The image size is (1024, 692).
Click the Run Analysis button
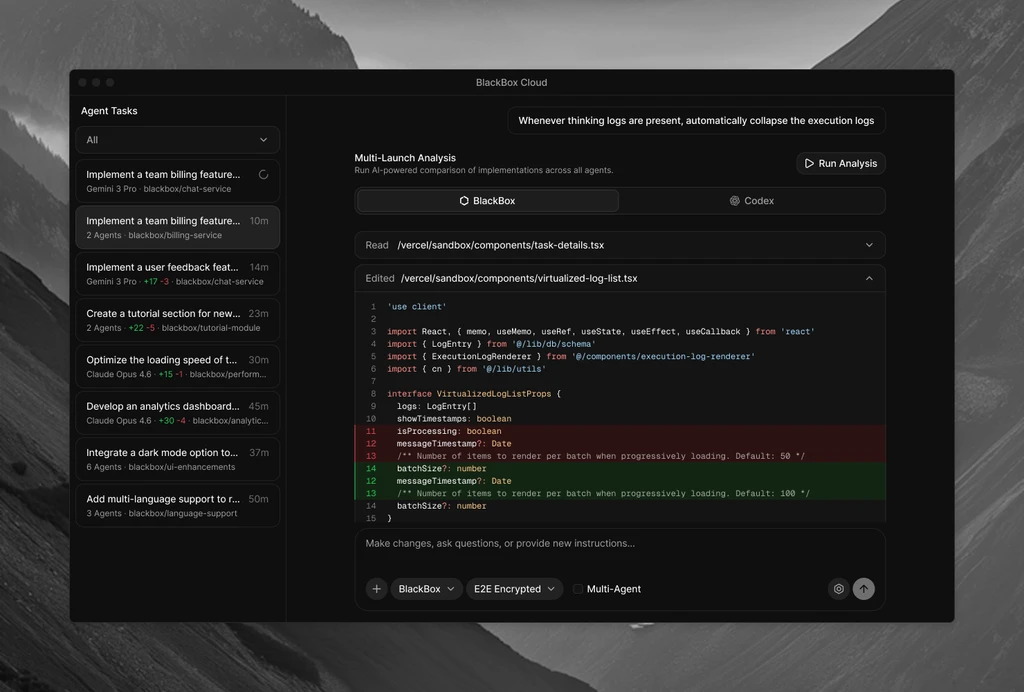click(840, 163)
